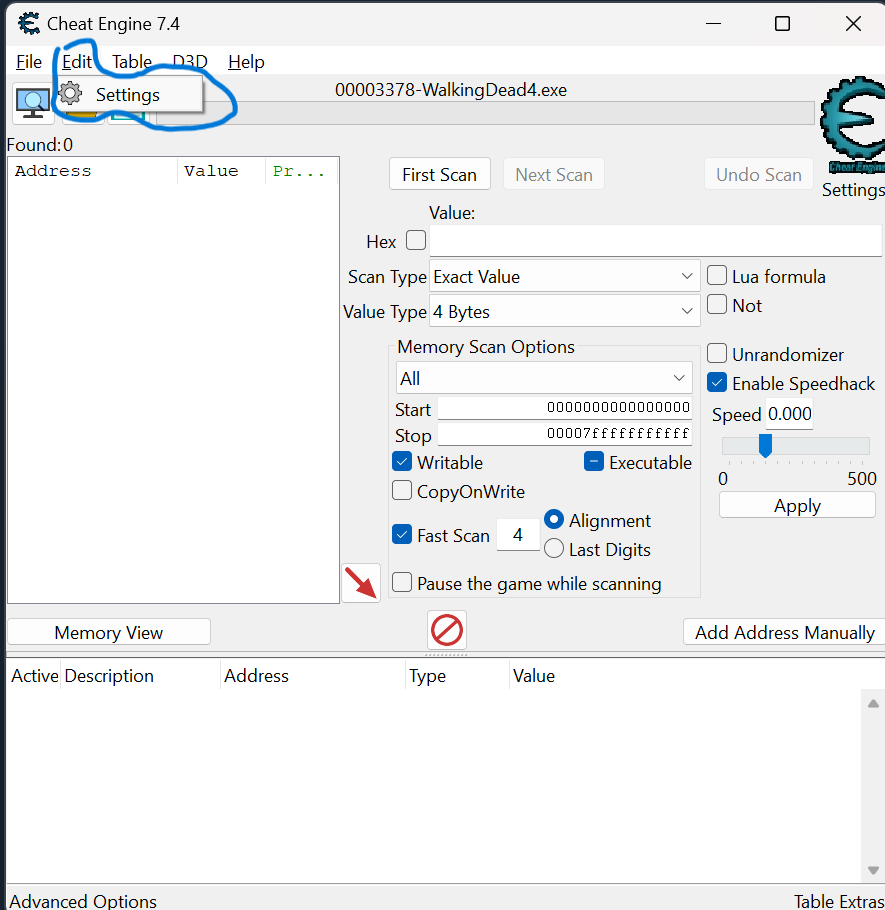The image size is (885, 910).
Task: Uncheck the Writable checkbox
Action: click(x=402, y=461)
